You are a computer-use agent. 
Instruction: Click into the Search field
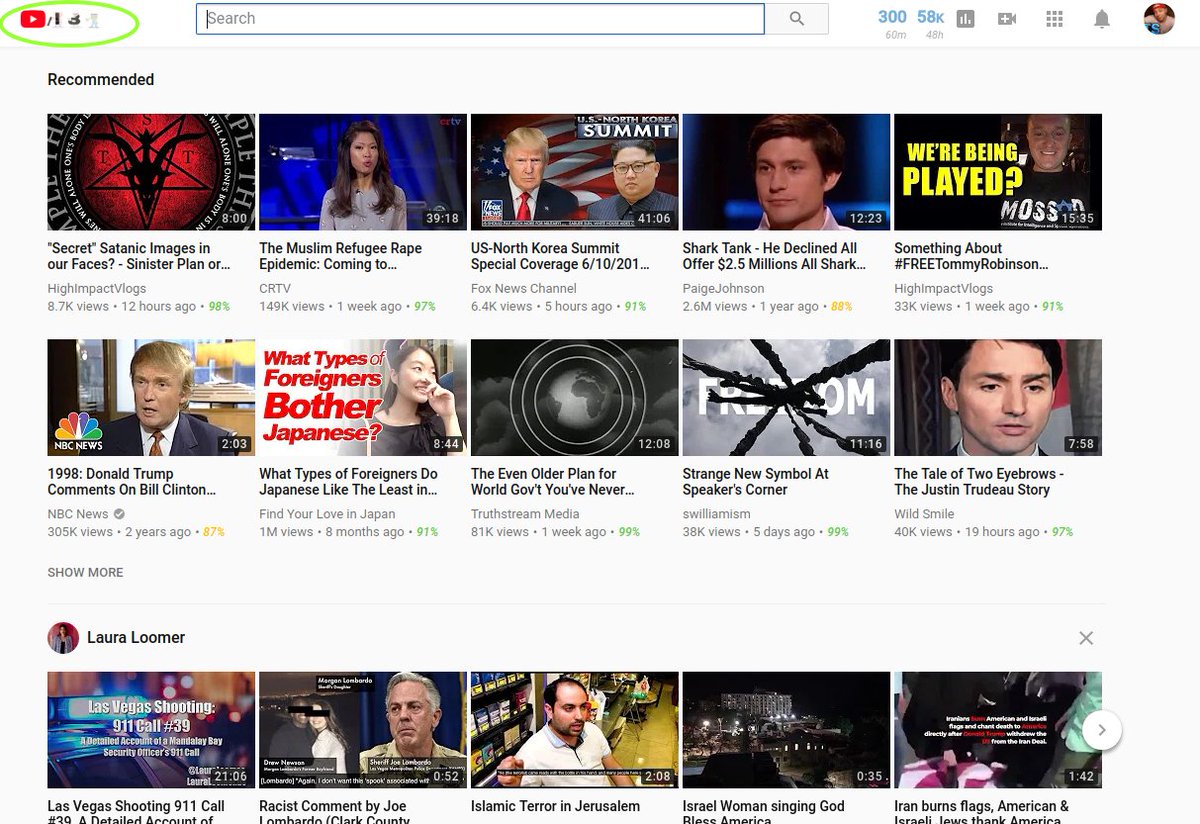[480, 18]
